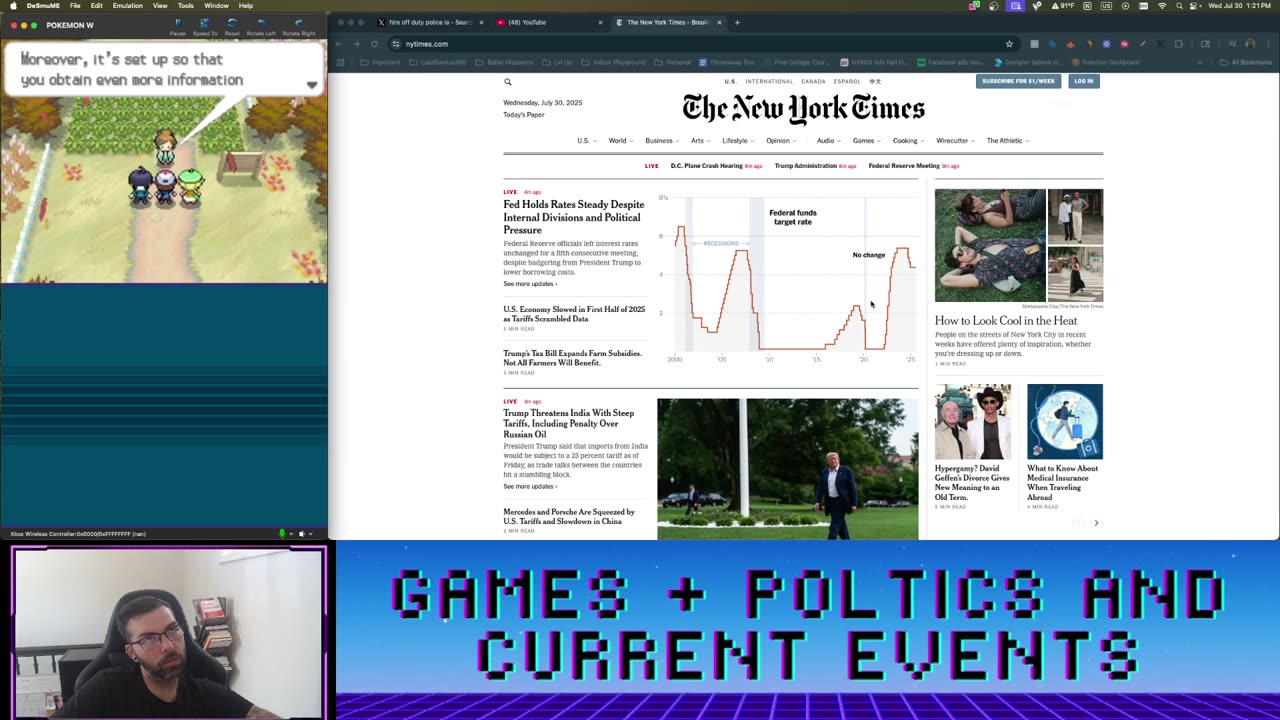Screen dimensions: 1280x720
Task: Go forward in the Chrome browser
Action: [356, 44]
